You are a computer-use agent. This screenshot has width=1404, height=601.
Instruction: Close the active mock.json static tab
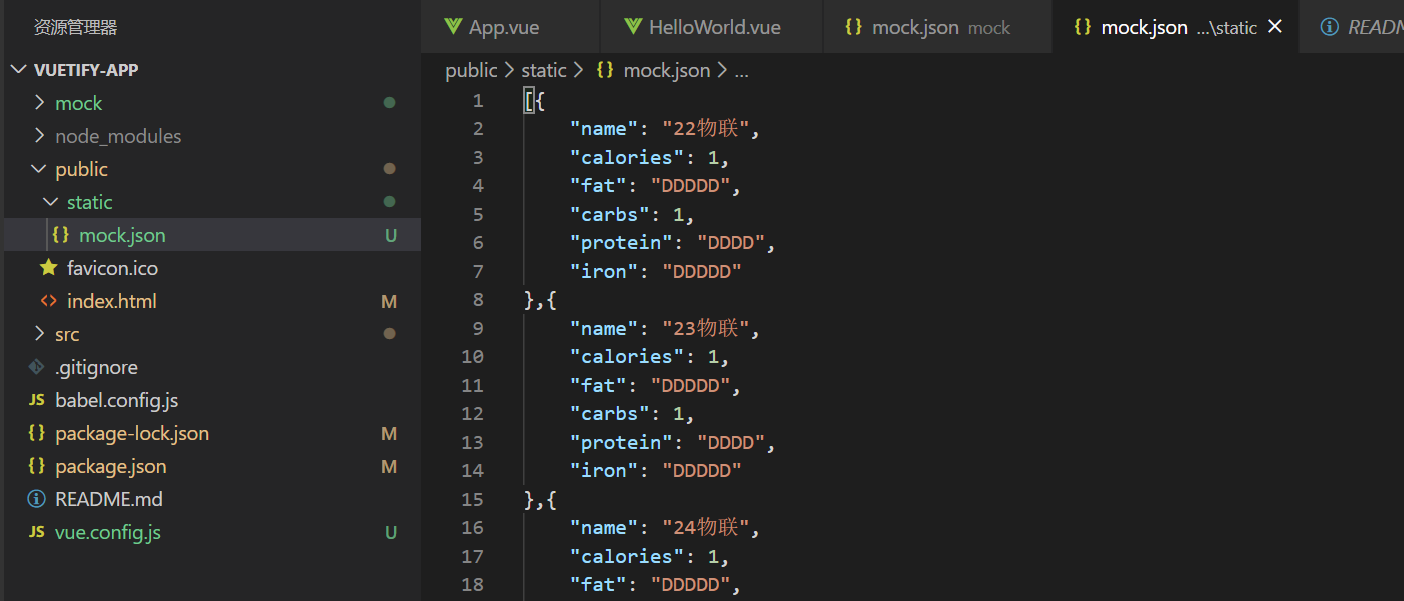[x=1275, y=27]
